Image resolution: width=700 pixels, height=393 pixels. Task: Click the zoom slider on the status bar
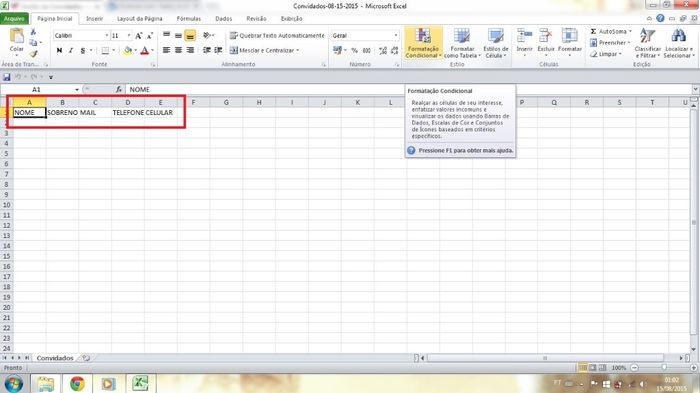[x=664, y=368]
